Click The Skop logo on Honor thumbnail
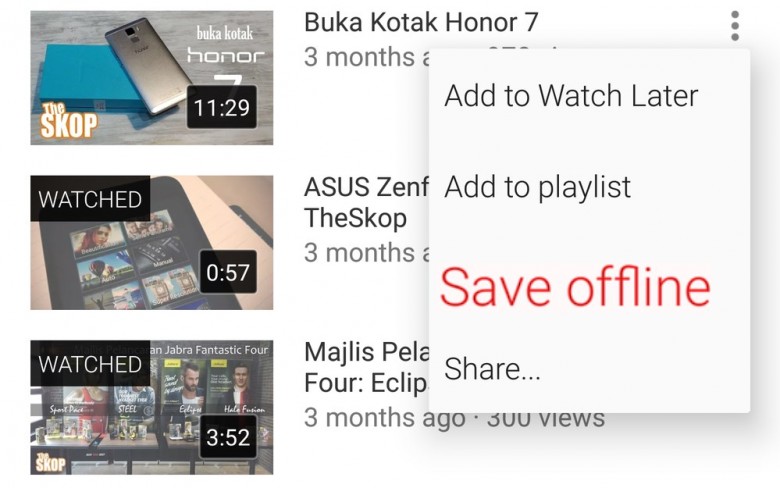Image resolution: width=780 pixels, height=488 pixels. (69, 120)
